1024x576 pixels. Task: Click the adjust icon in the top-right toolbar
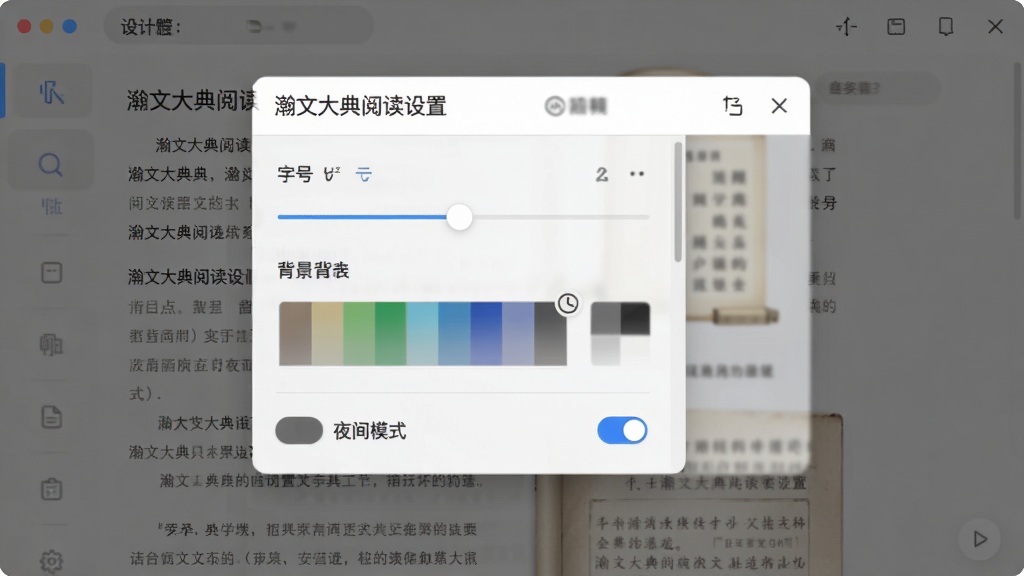[x=846, y=27]
